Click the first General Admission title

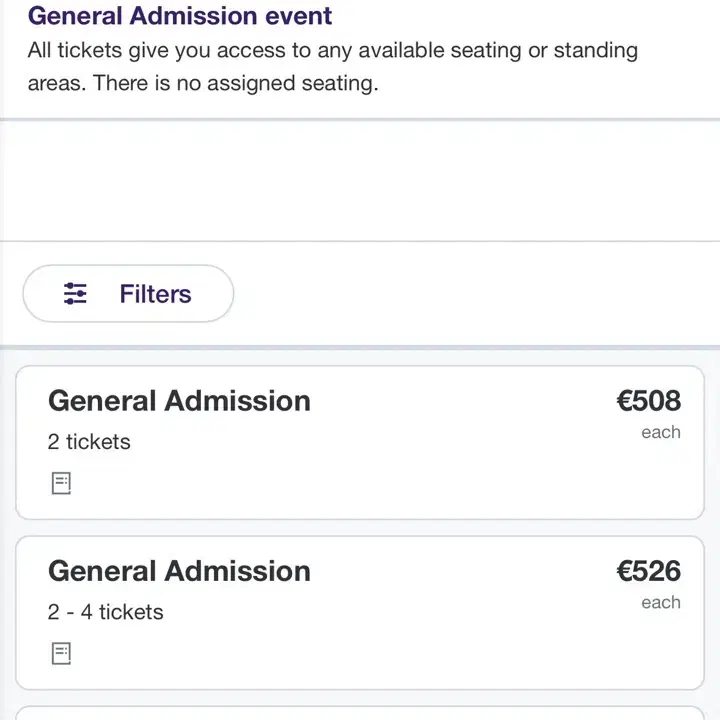[x=180, y=401]
